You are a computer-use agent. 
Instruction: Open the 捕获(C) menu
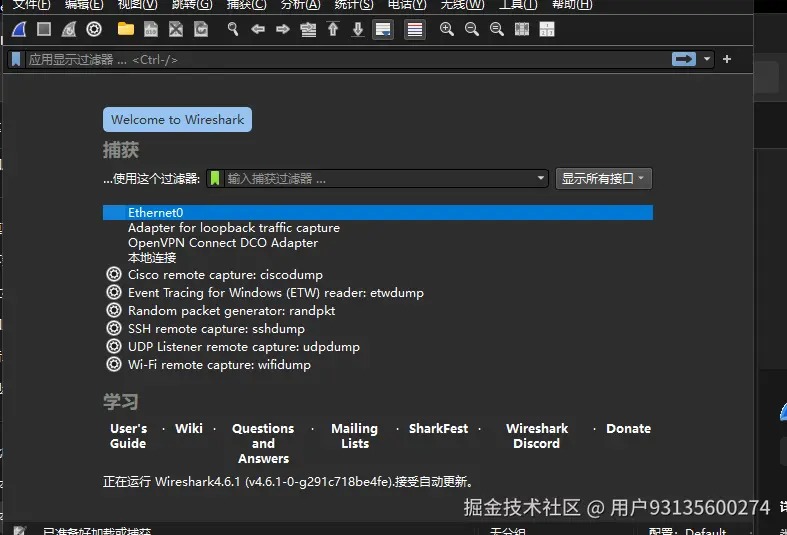[x=246, y=5]
